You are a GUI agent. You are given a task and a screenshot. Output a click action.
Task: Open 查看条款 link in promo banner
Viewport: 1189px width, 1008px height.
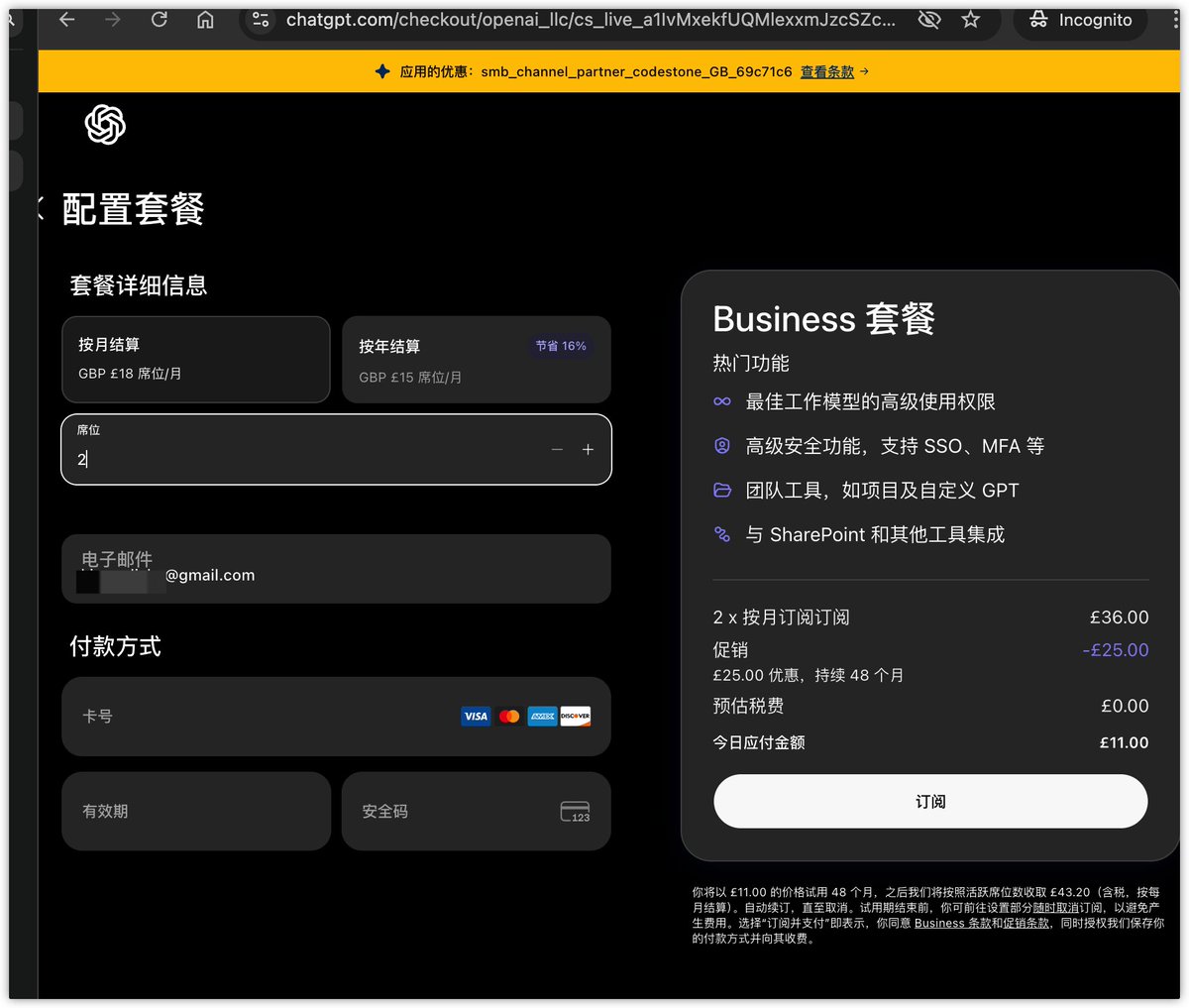(x=827, y=71)
